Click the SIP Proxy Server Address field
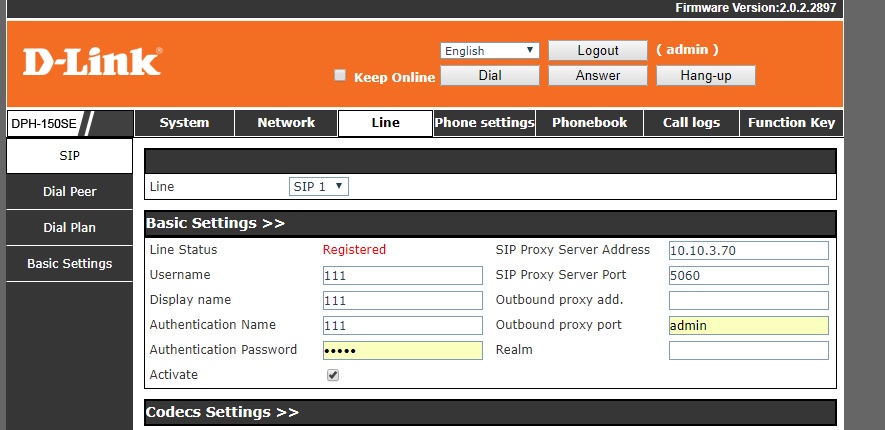The height and width of the screenshot is (430, 885). pyautogui.click(x=748, y=250)
